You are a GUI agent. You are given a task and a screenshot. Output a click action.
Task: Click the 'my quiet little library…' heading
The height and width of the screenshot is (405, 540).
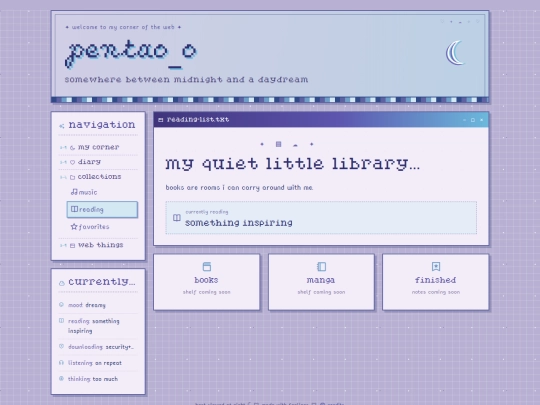[x=292, y=164]
